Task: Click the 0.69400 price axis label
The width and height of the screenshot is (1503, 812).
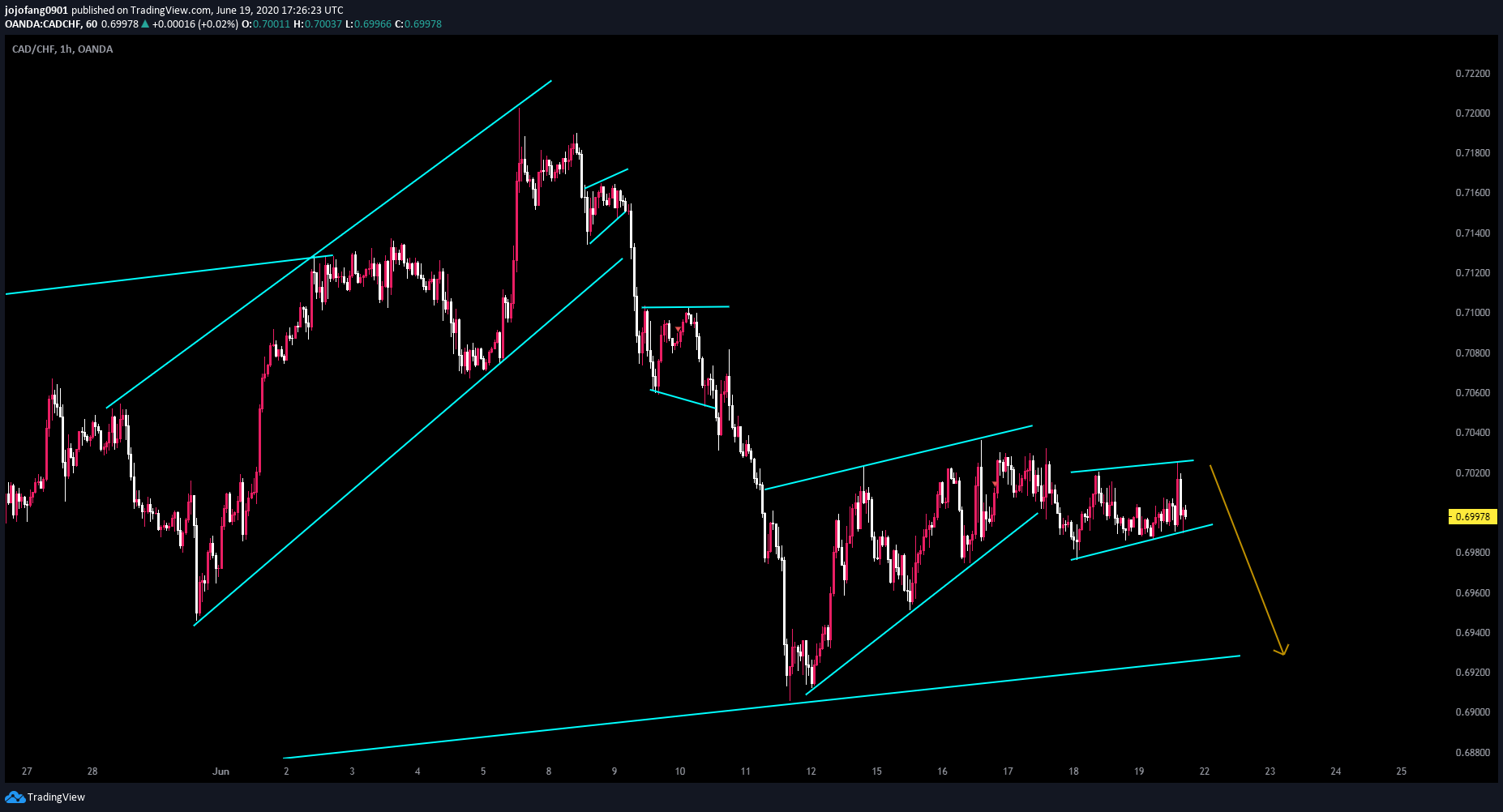Action: [x=1473, y=633]
